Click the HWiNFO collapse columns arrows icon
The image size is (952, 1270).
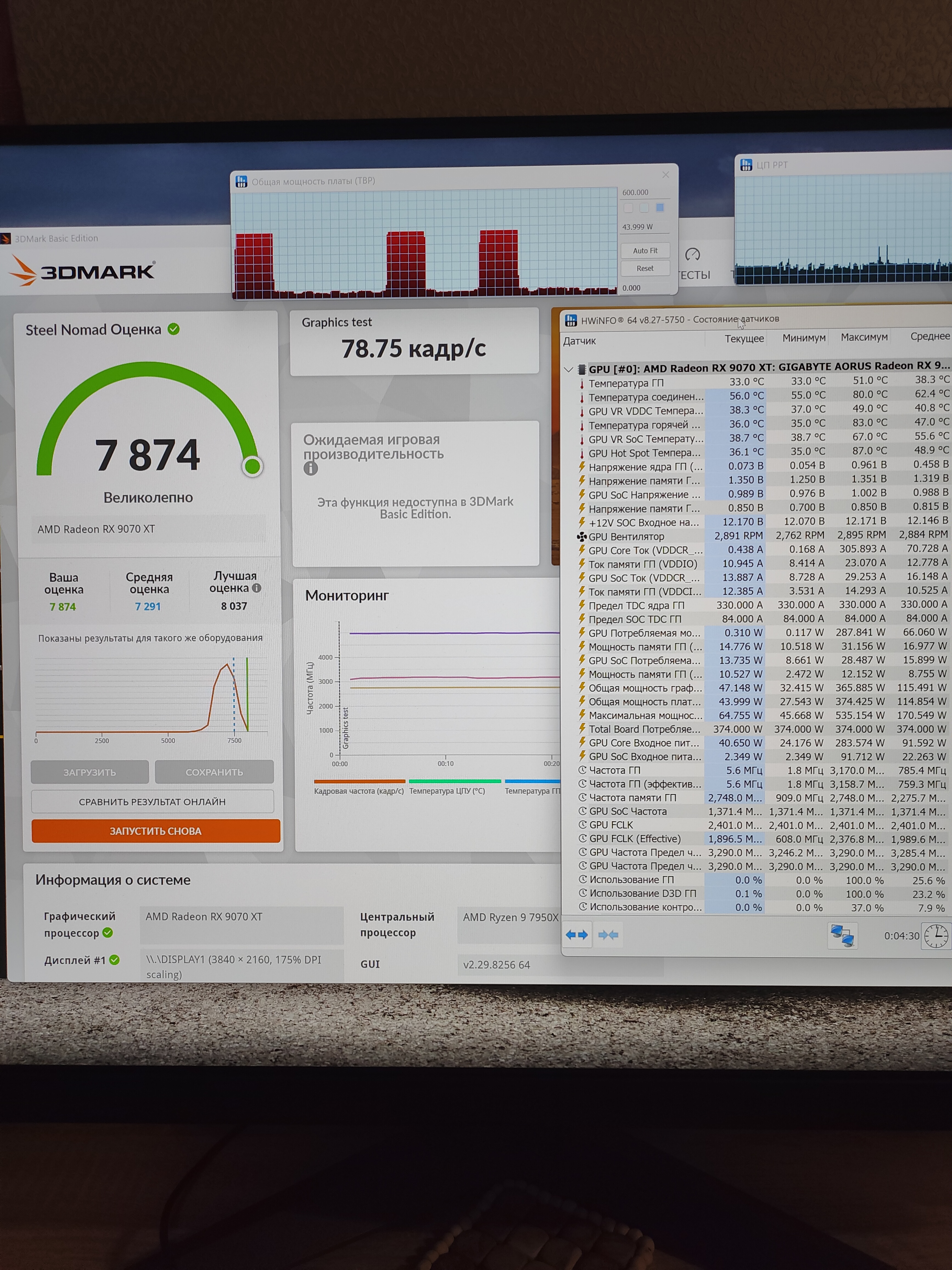pos(608,935)
